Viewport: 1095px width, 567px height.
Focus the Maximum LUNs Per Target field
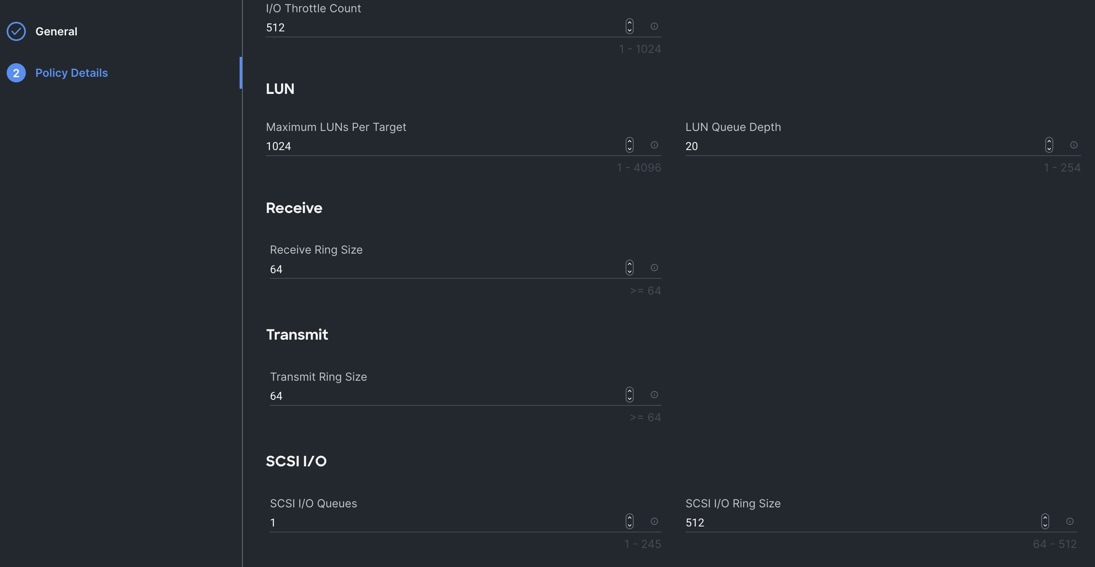tap(440, 147)
